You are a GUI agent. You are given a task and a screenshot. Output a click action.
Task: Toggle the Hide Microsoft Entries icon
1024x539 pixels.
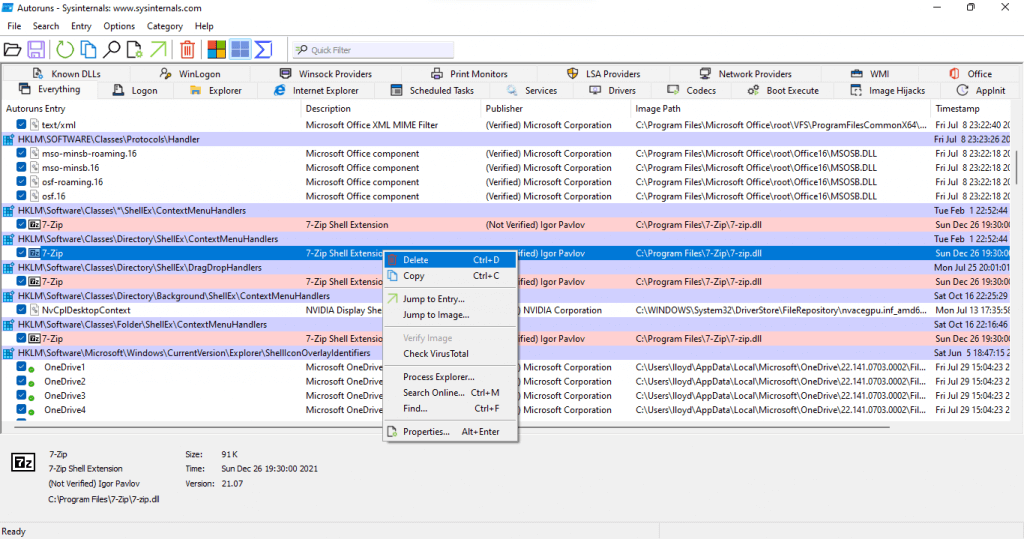[217, 49]
